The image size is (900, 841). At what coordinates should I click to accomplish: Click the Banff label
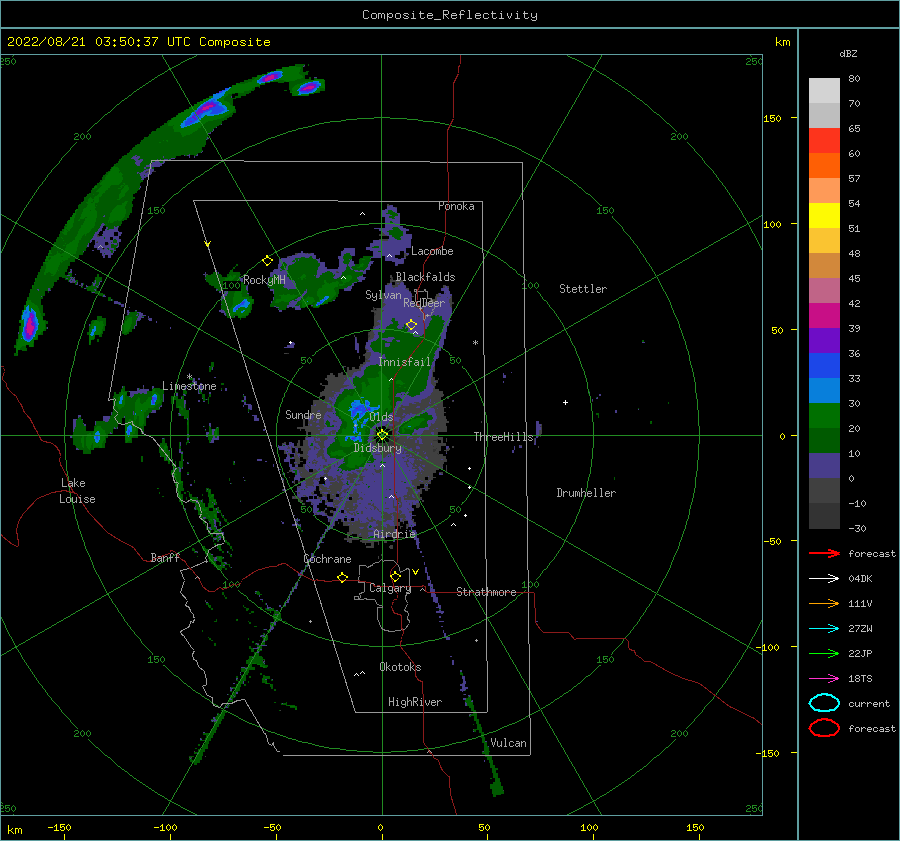tap(165, 557)
